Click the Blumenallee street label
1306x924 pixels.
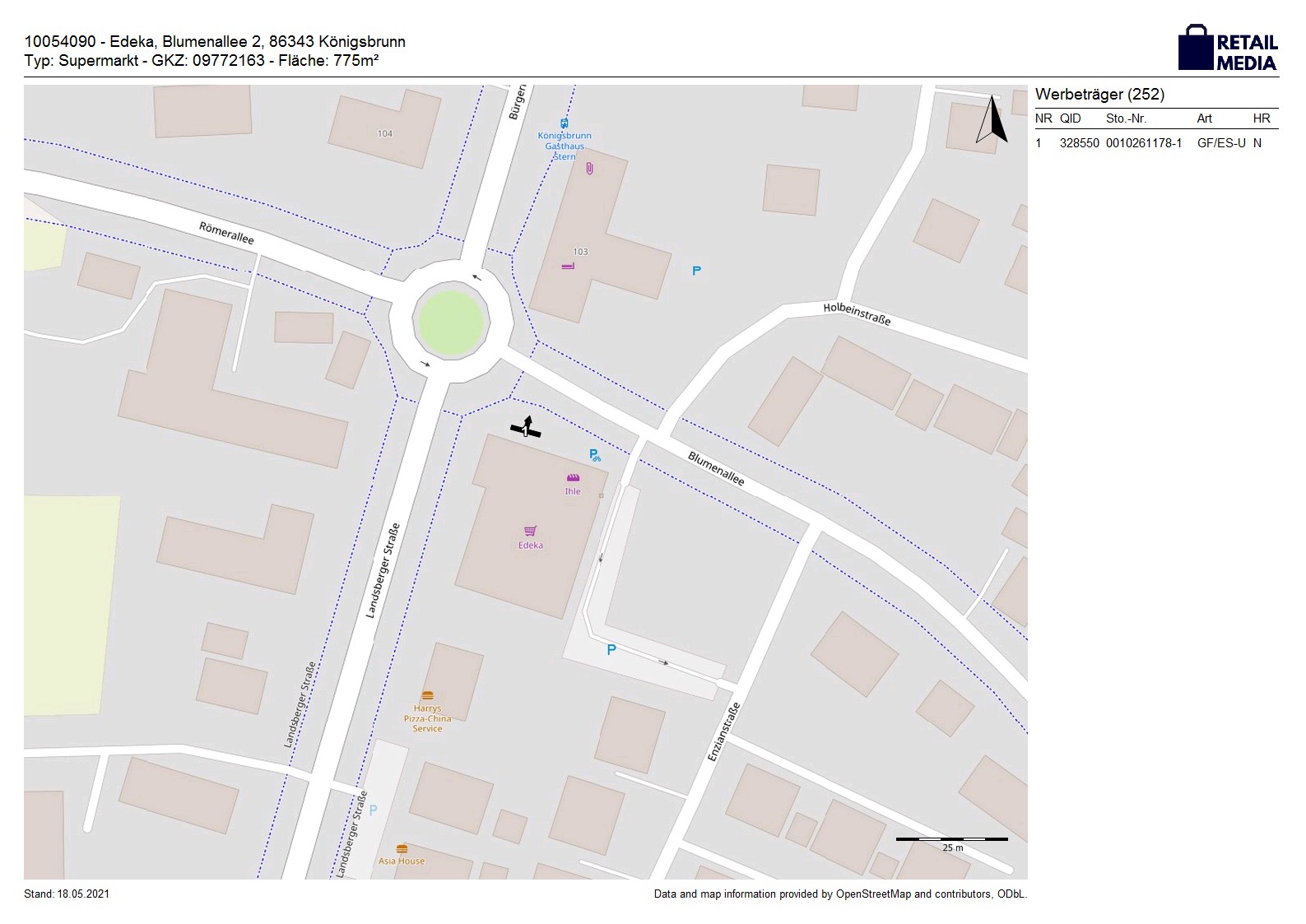click(716, 468)
